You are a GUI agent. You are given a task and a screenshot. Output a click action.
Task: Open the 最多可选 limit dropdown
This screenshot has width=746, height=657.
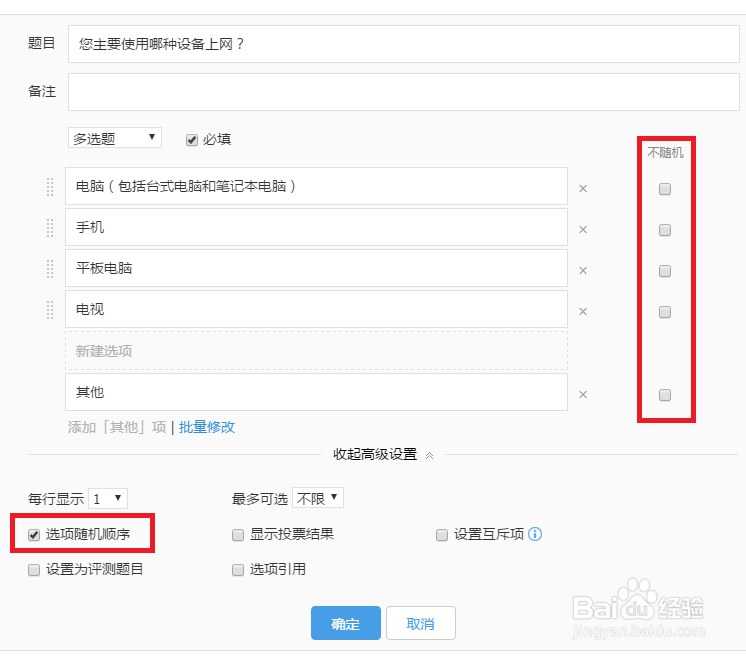318,498
